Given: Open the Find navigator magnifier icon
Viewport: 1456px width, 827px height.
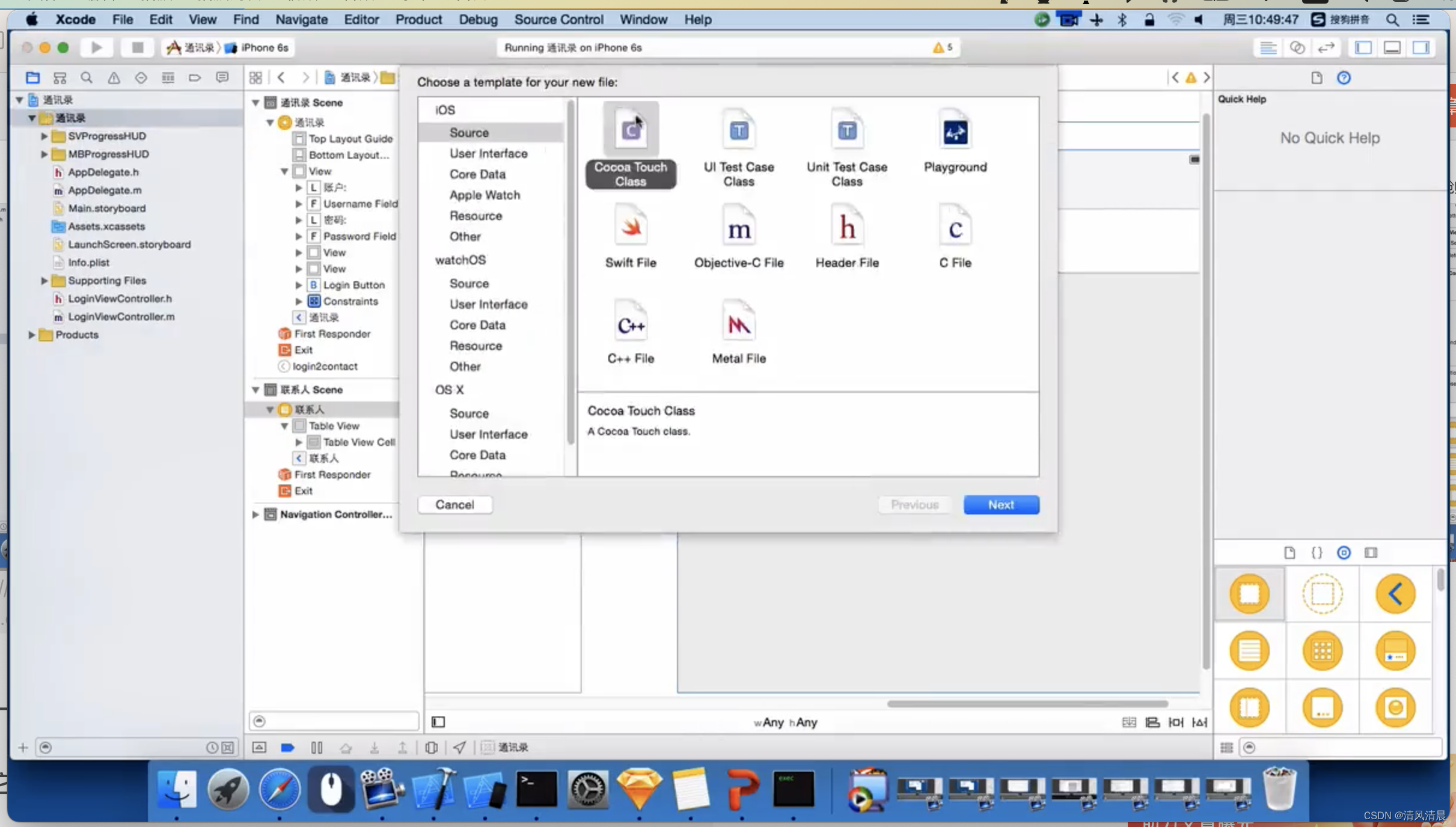Looking at the screenshot, I should click(x=87, y=78).
